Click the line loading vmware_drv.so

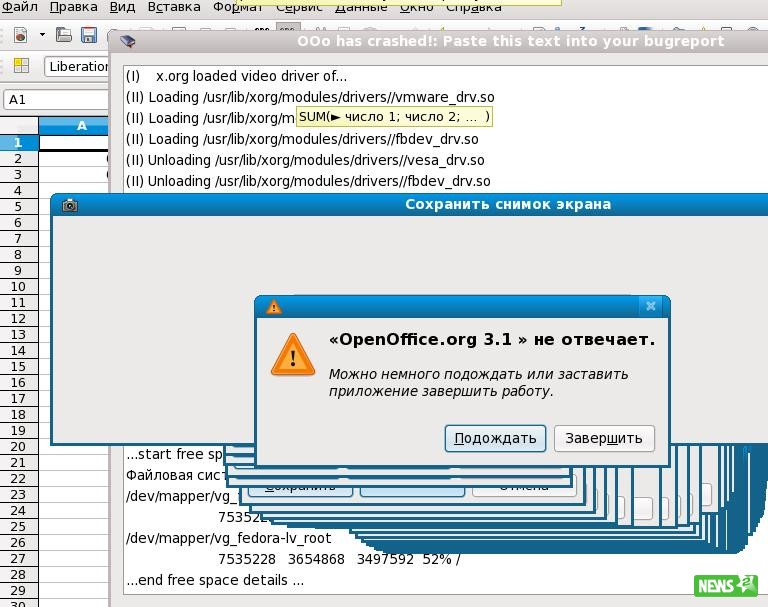tap(310, 97)
